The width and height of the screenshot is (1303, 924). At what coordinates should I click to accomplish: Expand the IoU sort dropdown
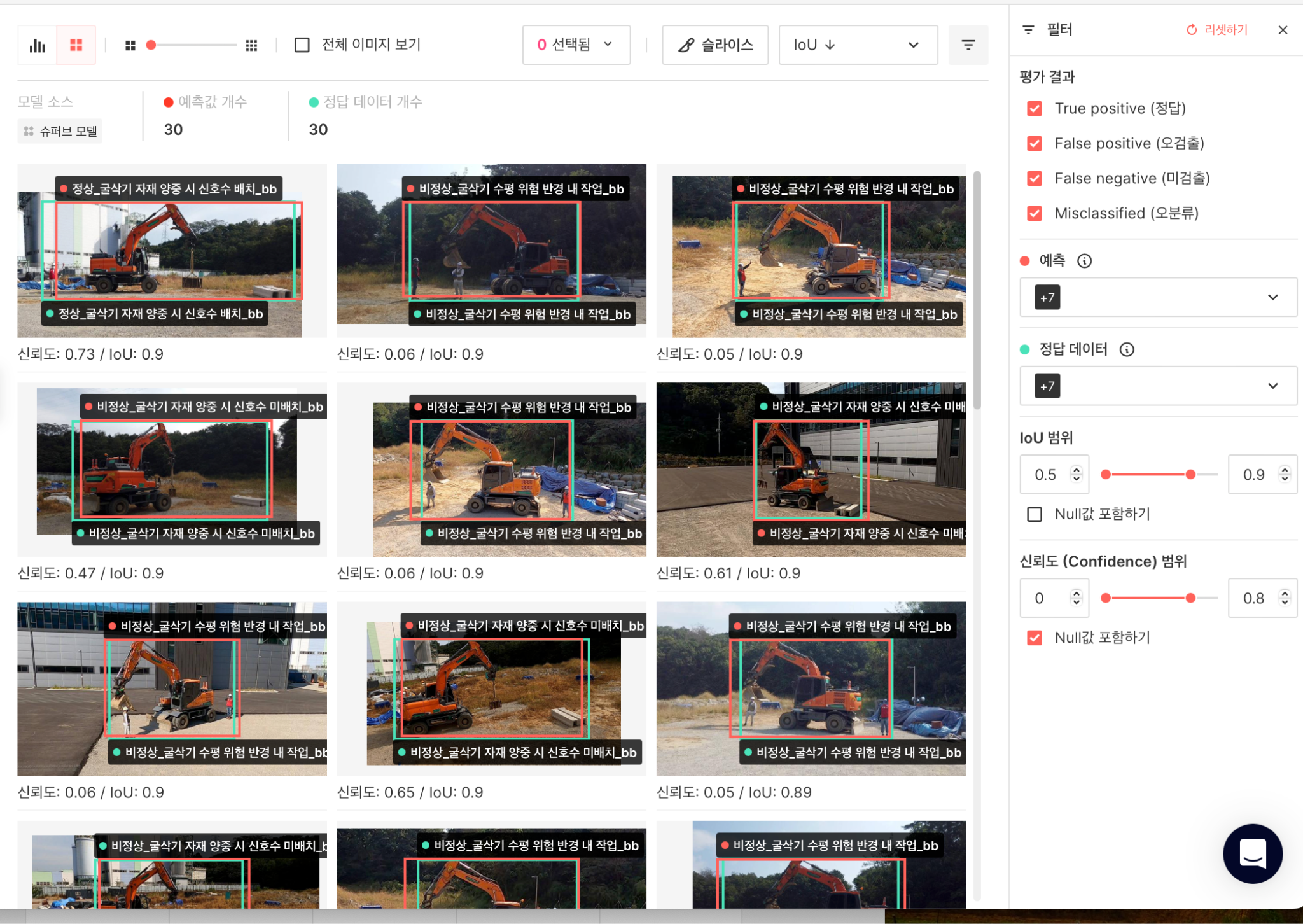[858, 45]
